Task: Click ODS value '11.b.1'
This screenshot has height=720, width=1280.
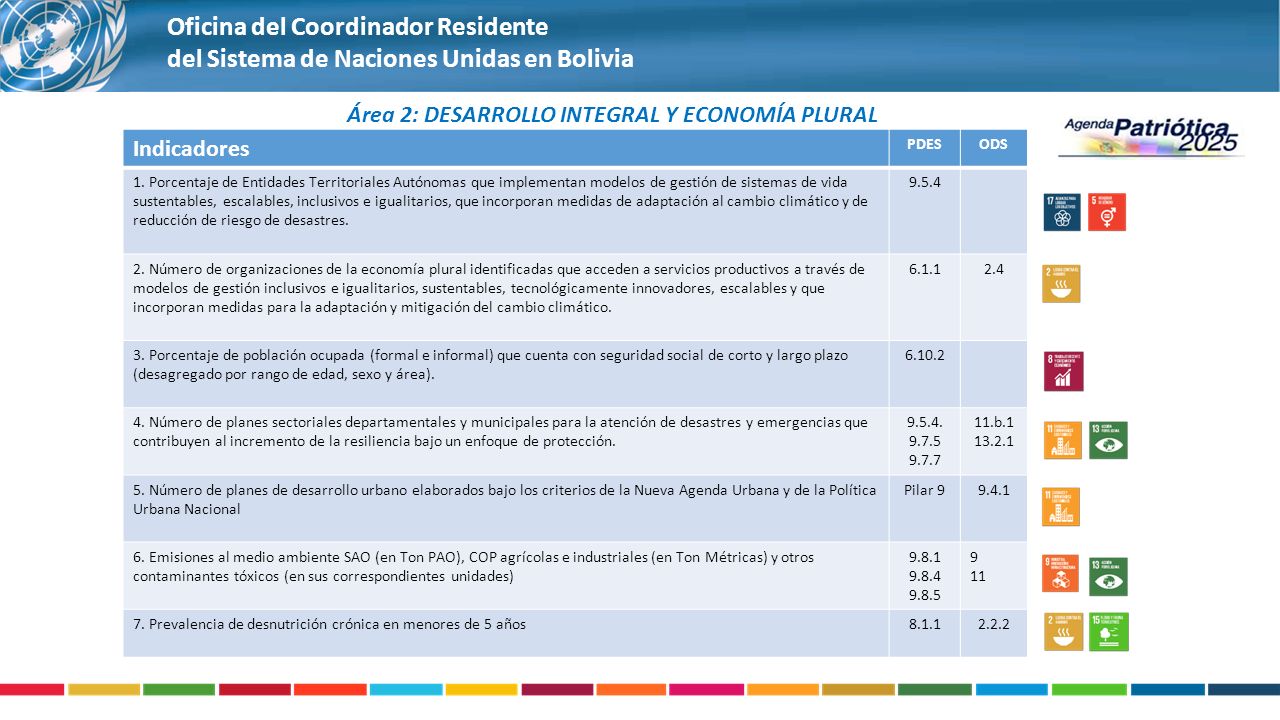Action: click(x=993, y=422)
